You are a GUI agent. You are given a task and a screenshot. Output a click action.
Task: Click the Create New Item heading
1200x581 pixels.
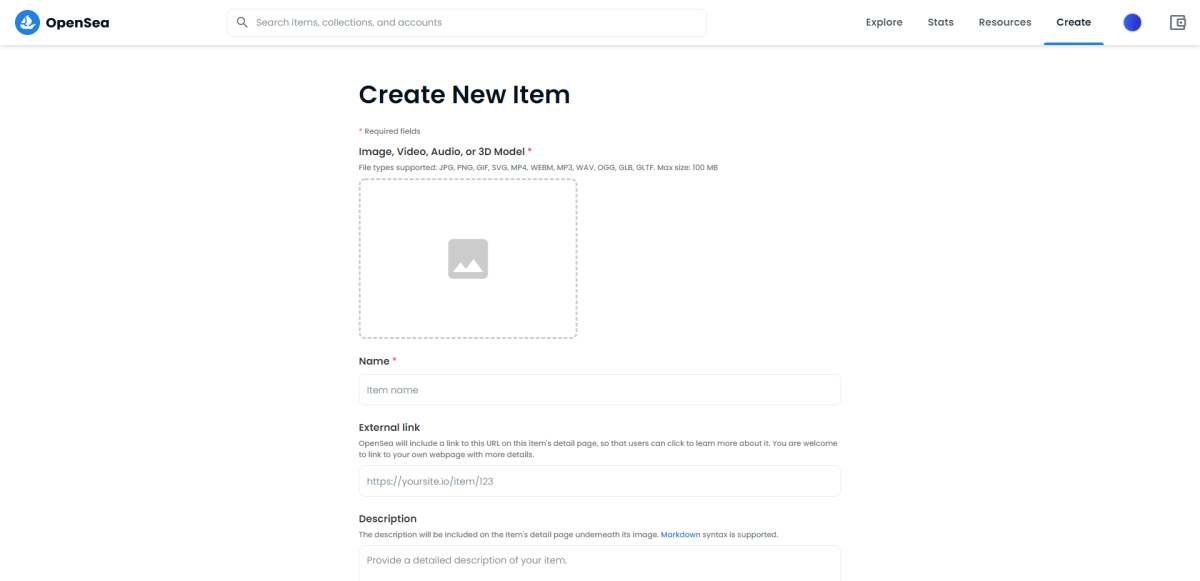(464, 94)
